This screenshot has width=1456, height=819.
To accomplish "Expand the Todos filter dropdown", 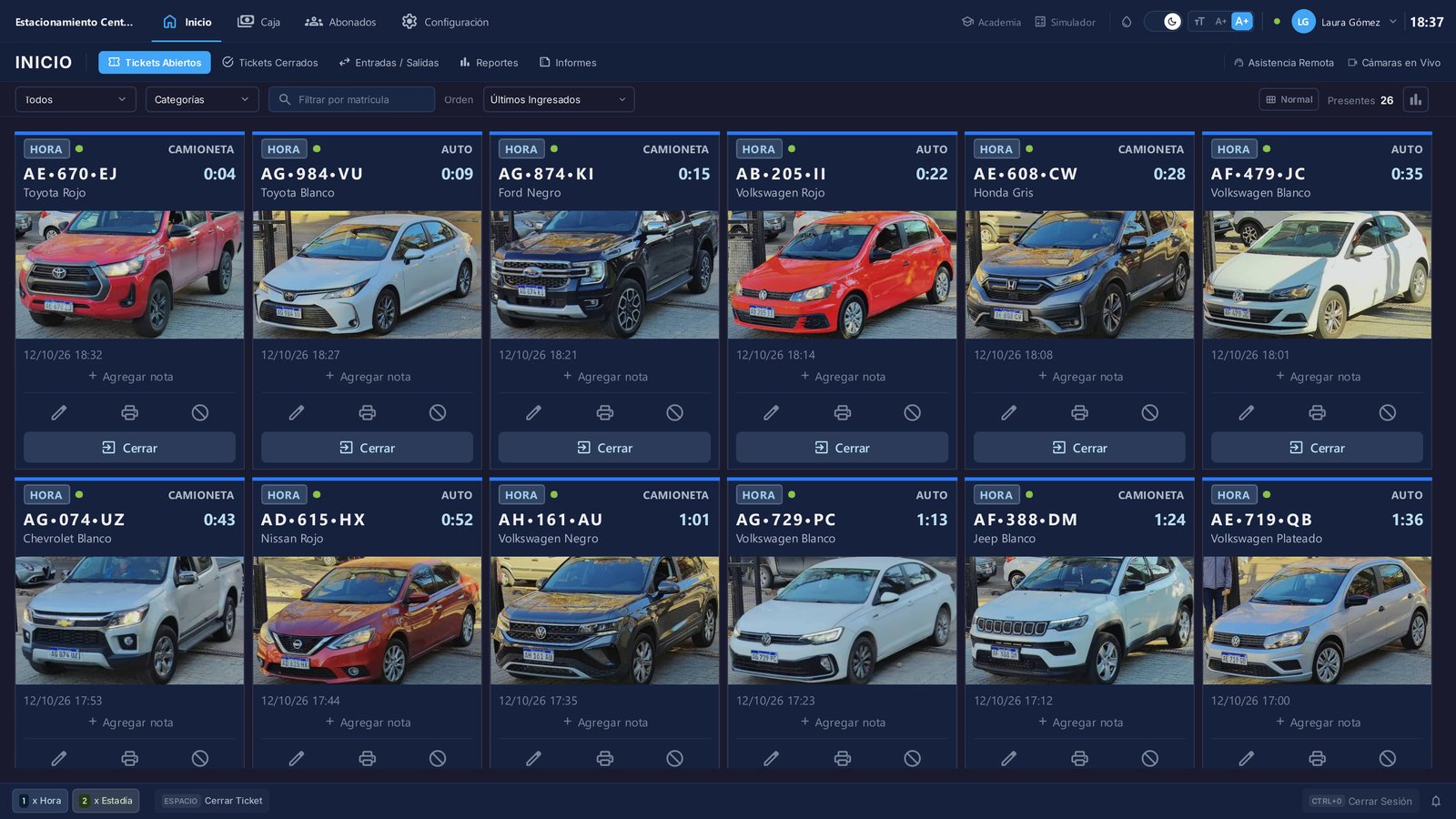I will 76,100.
